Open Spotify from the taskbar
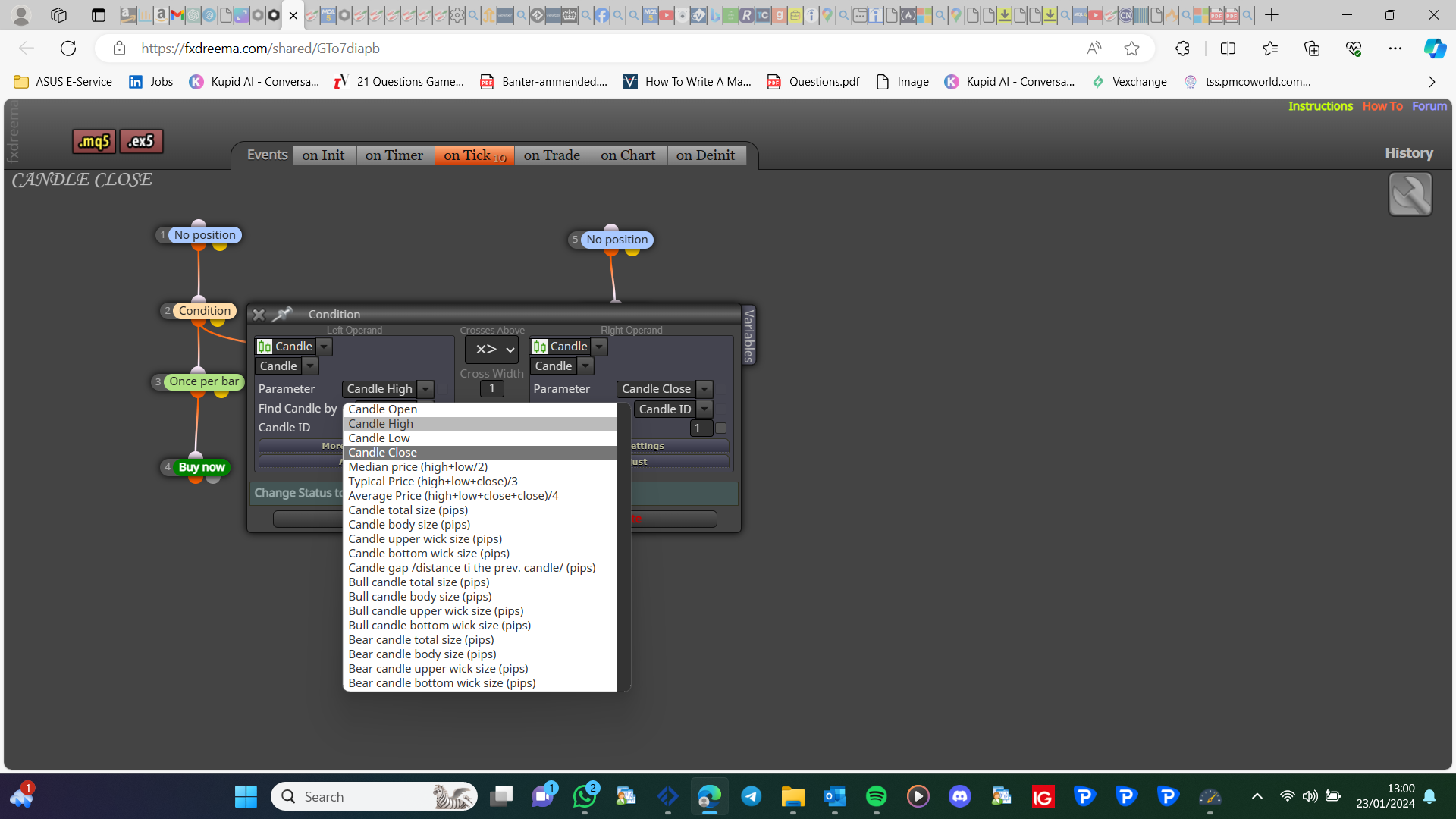Screen dimensions: 1456x819 876,796
